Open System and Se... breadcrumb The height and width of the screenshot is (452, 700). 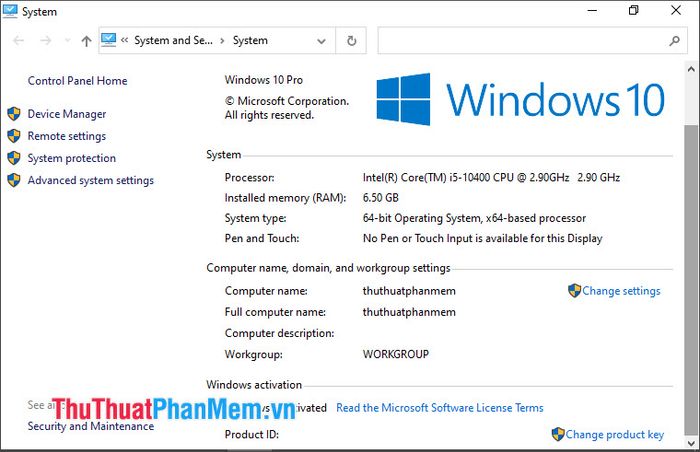[x=173, y=40]
